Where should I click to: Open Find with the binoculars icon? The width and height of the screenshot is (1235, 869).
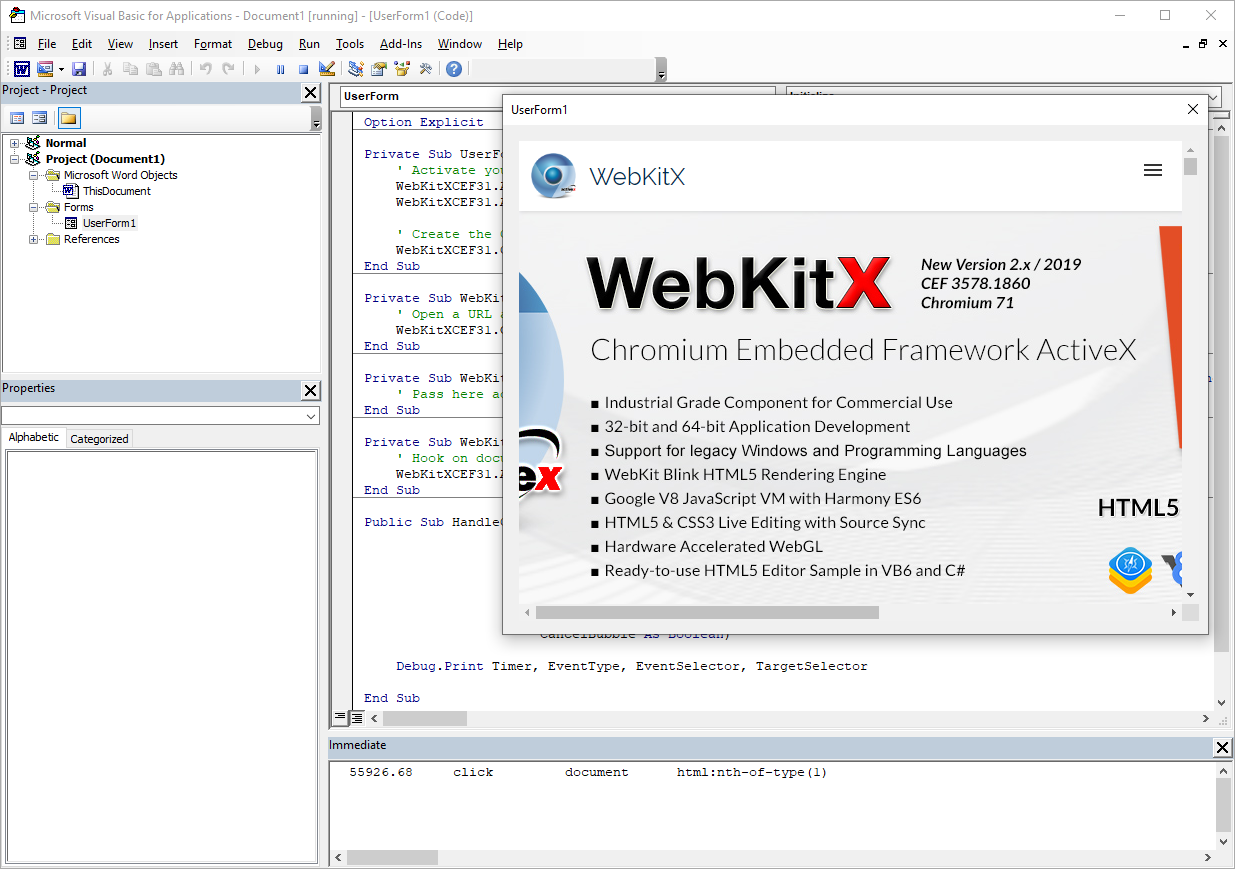coord(176,69)
